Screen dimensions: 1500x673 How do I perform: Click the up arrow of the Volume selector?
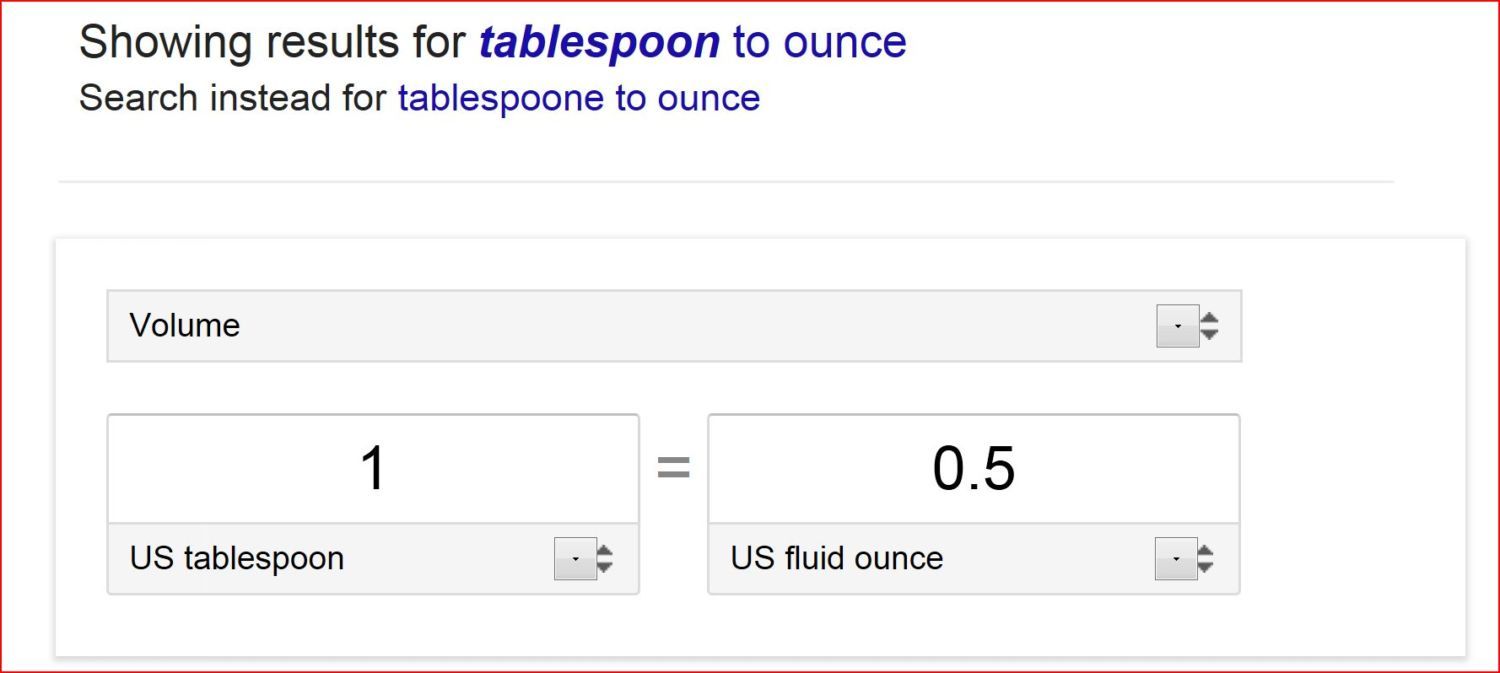[x=1209, y=318]
